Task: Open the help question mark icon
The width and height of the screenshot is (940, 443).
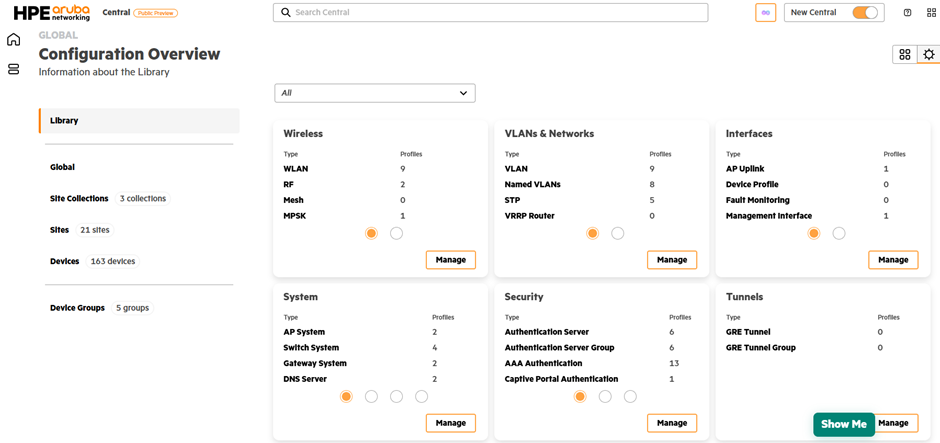Action: (908, 13)
